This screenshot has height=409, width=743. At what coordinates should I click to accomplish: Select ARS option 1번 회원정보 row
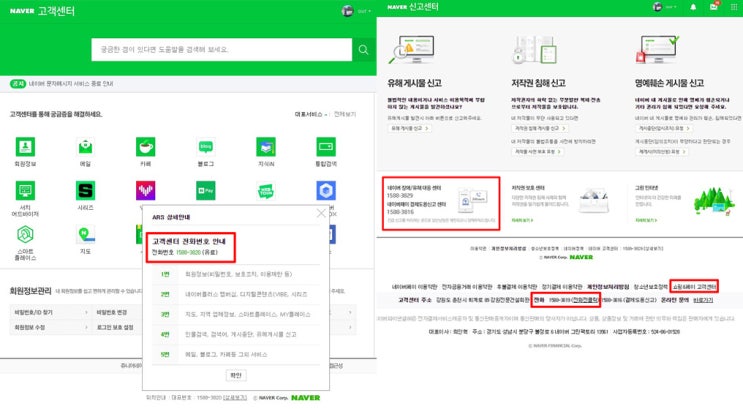(x=236, y=274)
